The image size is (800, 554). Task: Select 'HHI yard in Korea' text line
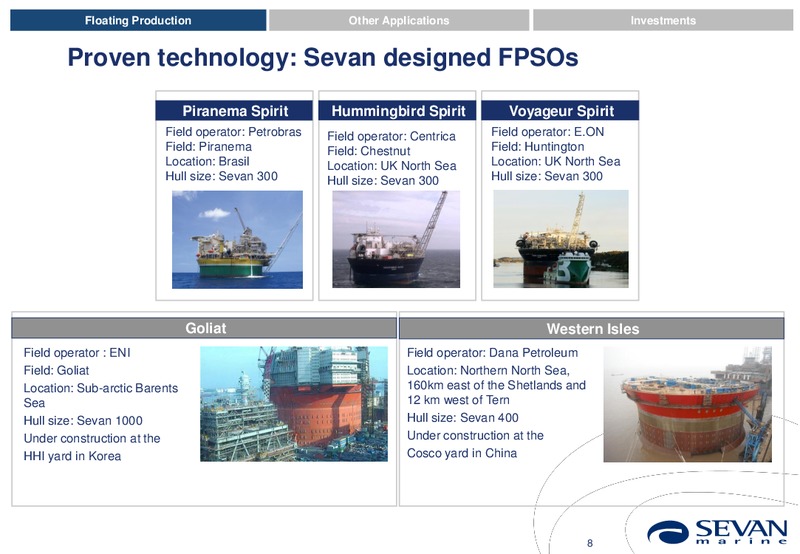pyautogui.click(x=72, y=456)
